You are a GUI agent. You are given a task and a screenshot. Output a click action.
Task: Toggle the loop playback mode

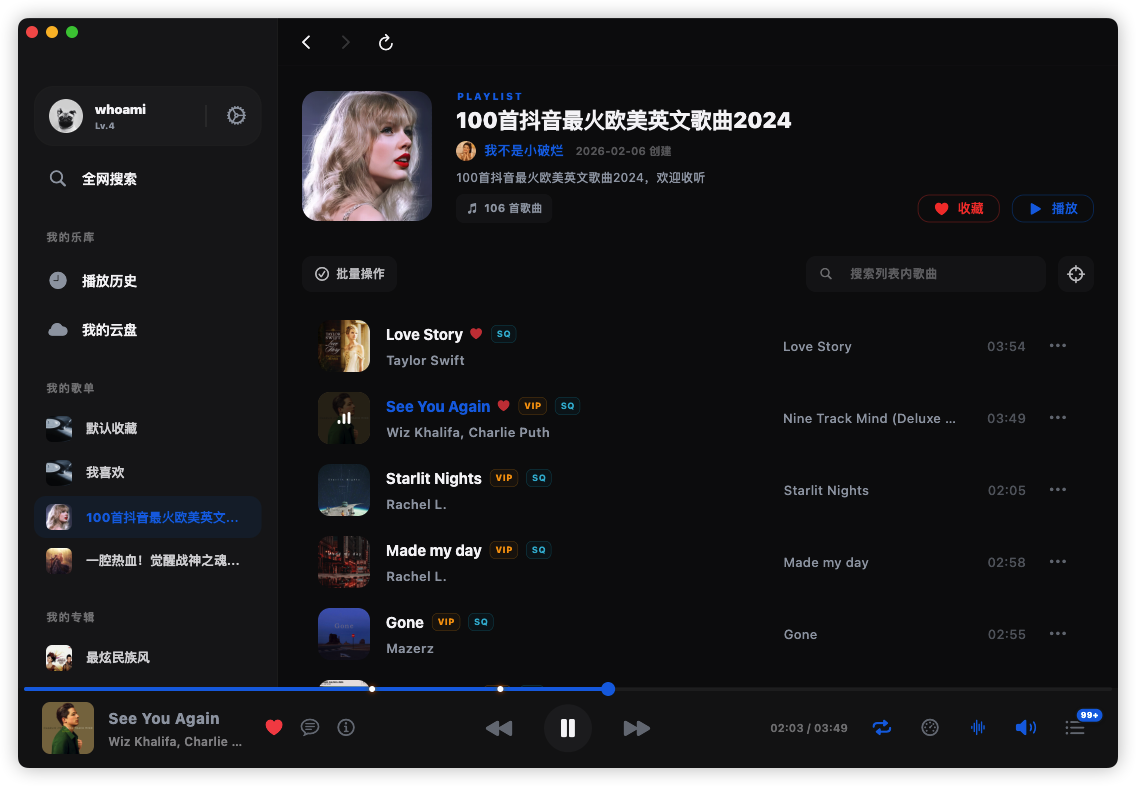882,727
